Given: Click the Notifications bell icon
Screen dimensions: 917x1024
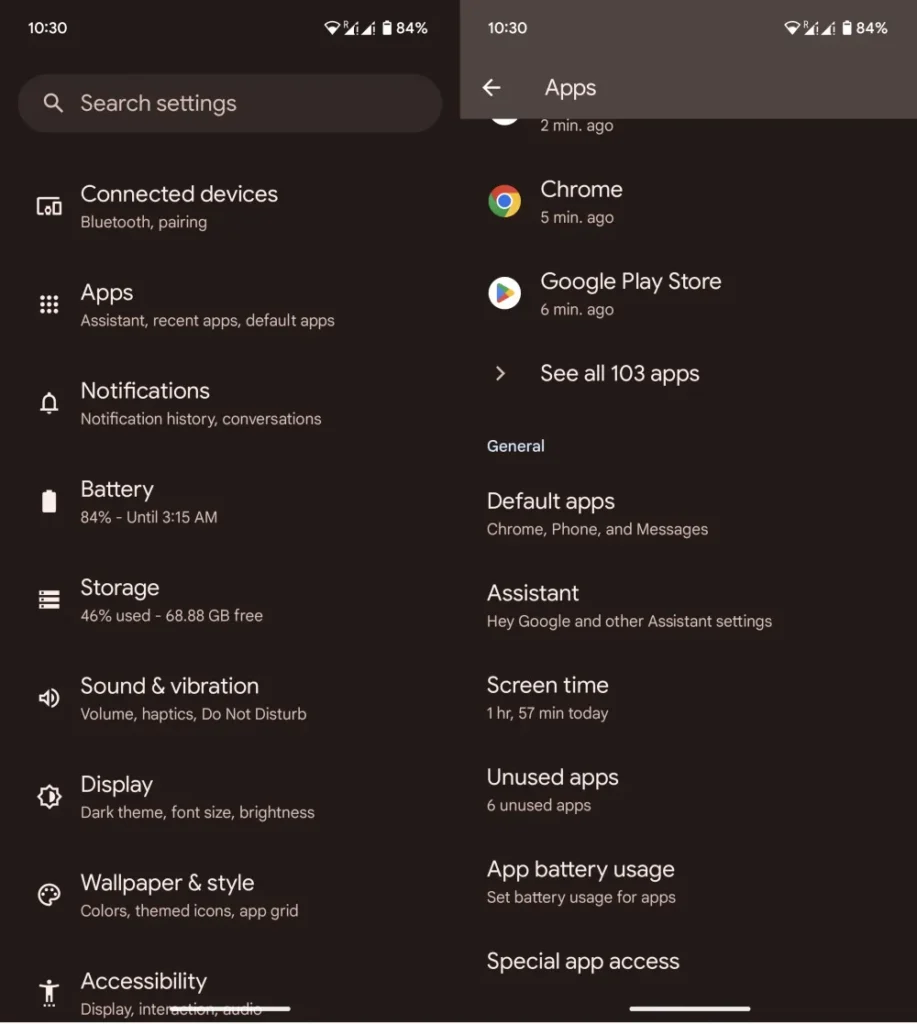Looking at the screenshot, I should point(49,403).
